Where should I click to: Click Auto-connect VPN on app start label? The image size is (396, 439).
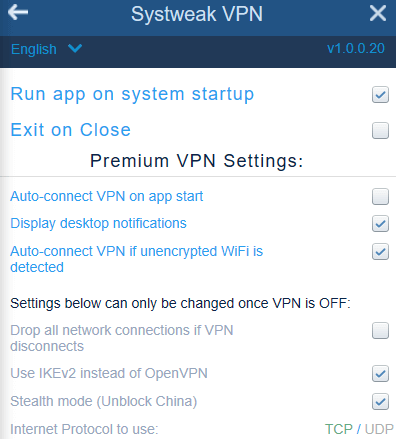[107, 196]
